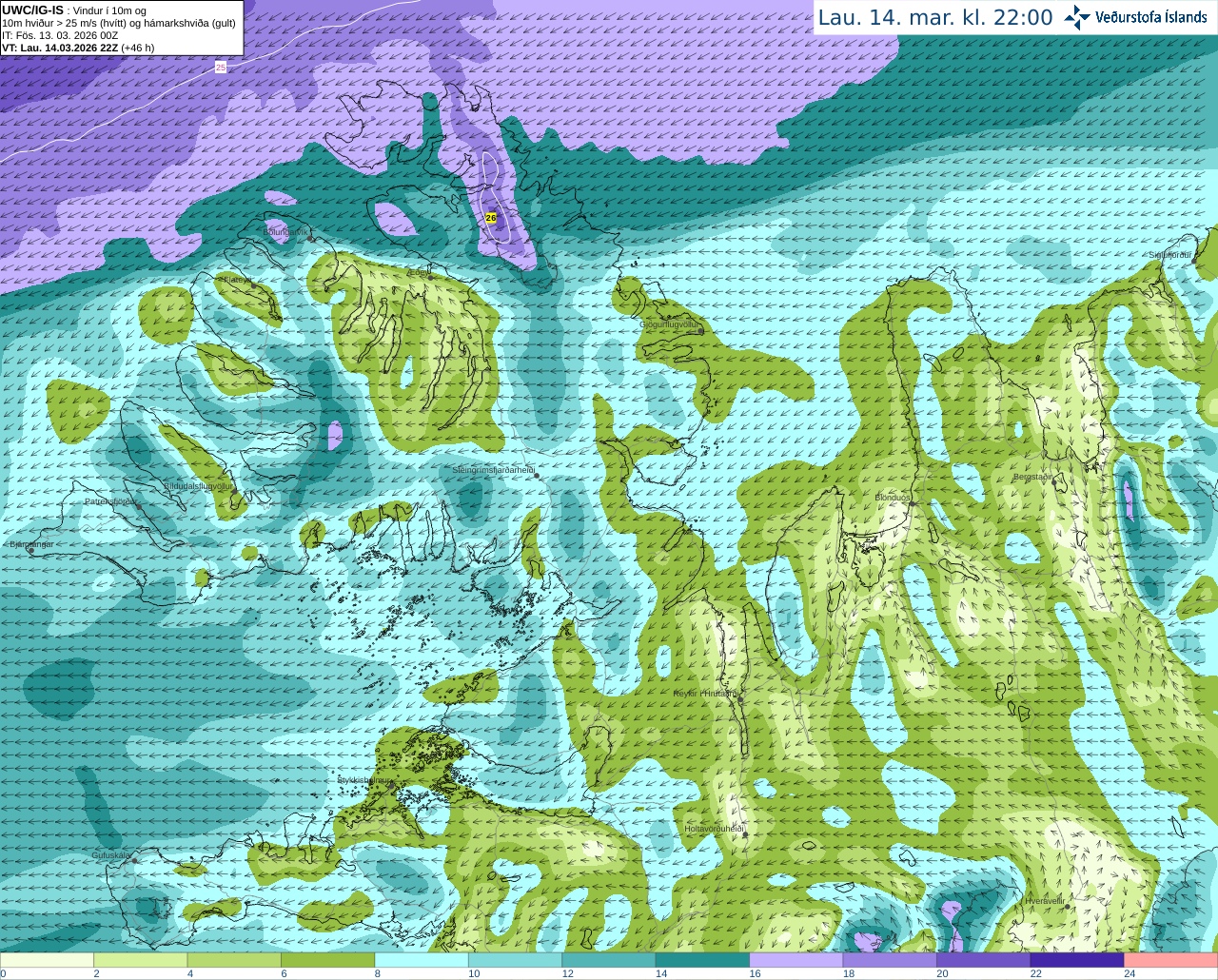1218x980 pixels.
Task: Click the Flateyri station label
Action: [x=236, y=280]
